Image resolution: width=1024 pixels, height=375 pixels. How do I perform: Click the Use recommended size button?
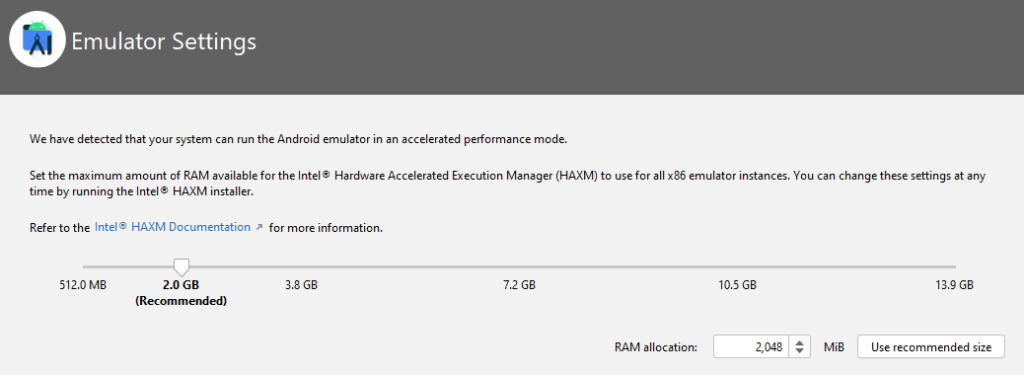pos(931,347)
